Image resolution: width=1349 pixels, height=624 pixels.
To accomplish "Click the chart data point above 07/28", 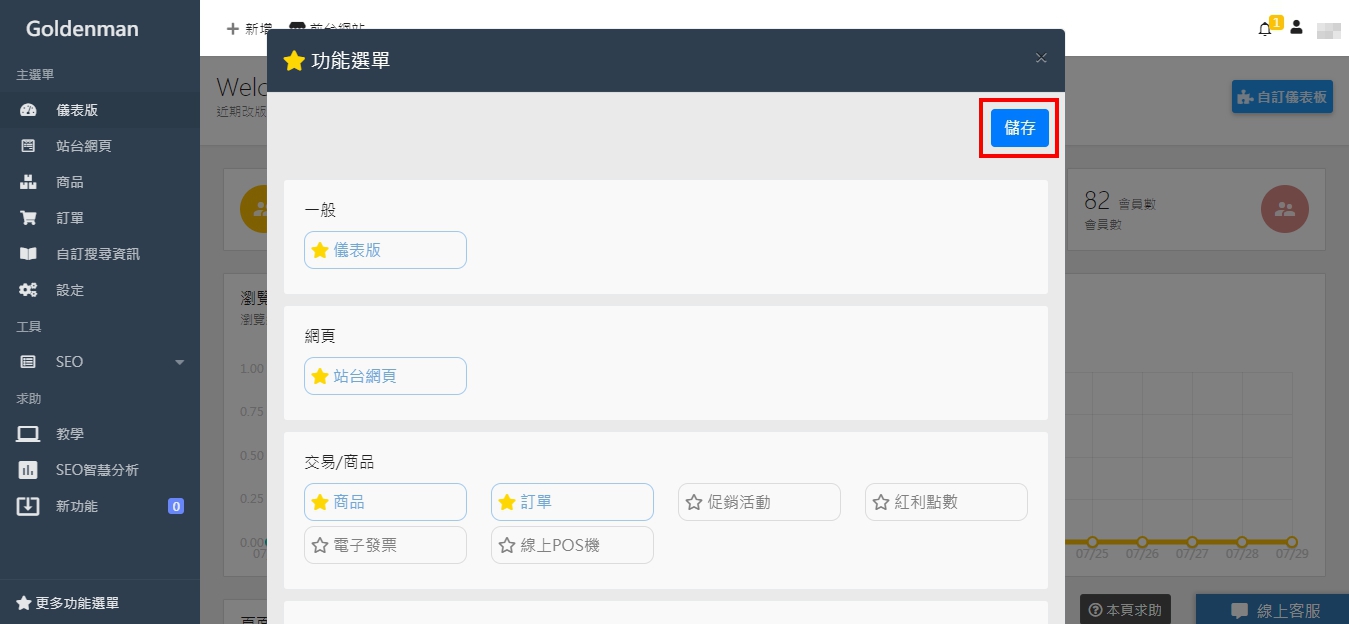I will (x=1242, y=542).
